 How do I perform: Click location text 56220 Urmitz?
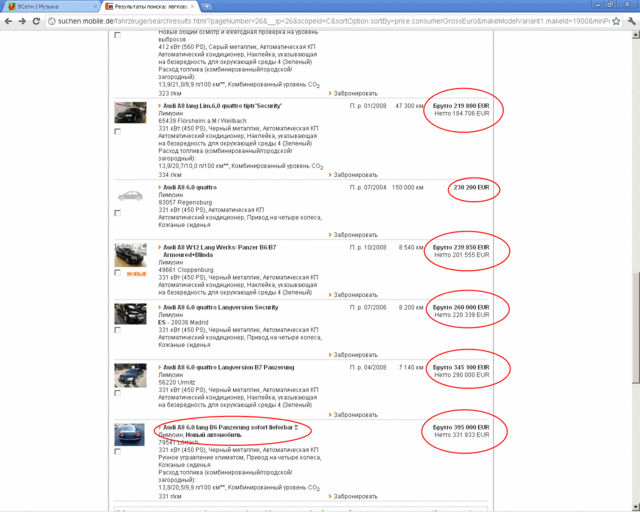177,382
